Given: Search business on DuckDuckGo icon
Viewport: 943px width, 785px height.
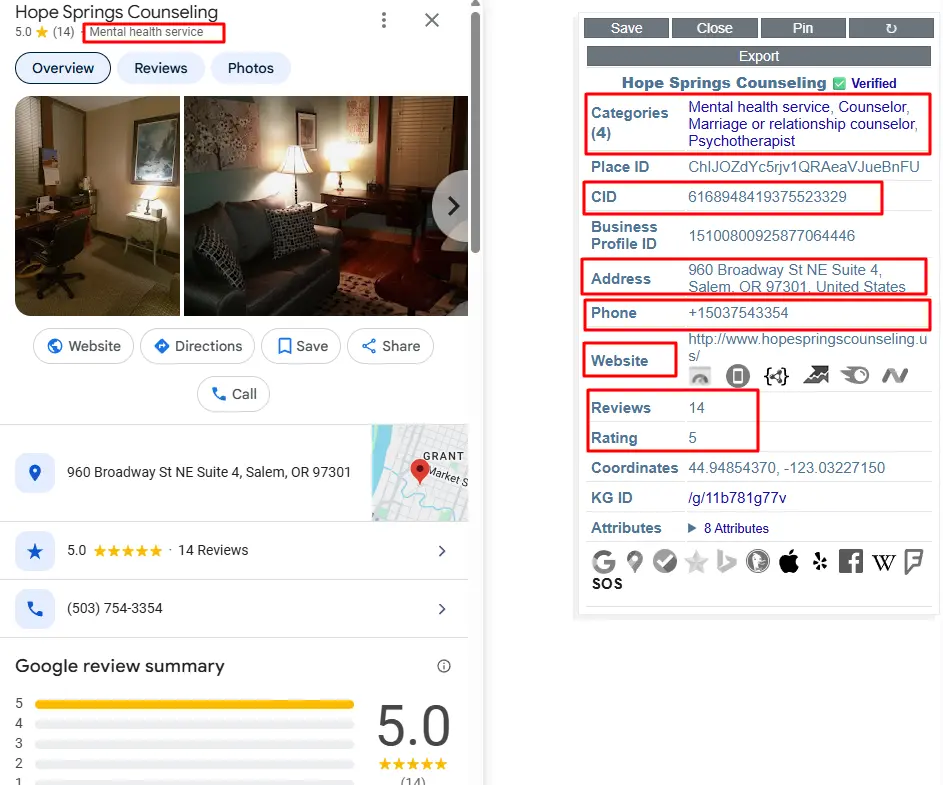Looking at the screenshot, I should tap(758, 562).
